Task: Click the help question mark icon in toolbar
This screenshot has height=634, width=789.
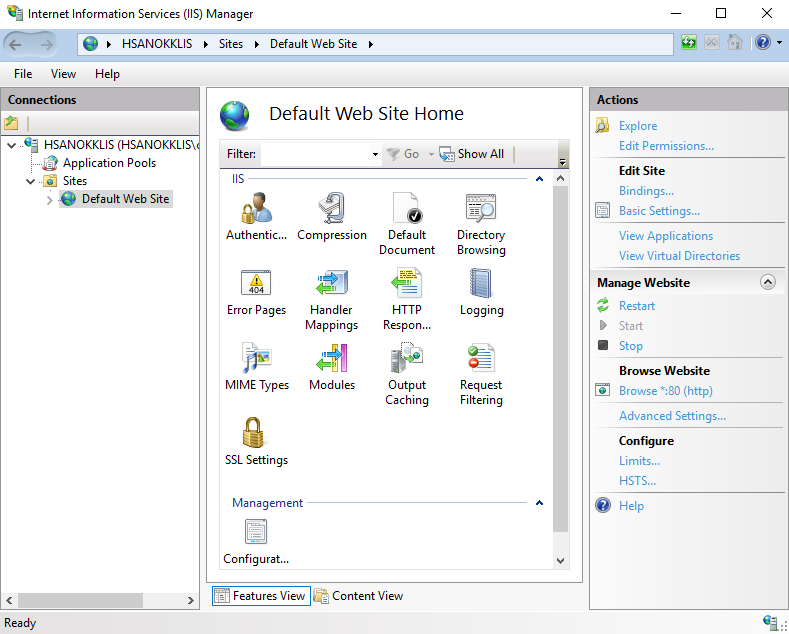Action: (763, 43)
